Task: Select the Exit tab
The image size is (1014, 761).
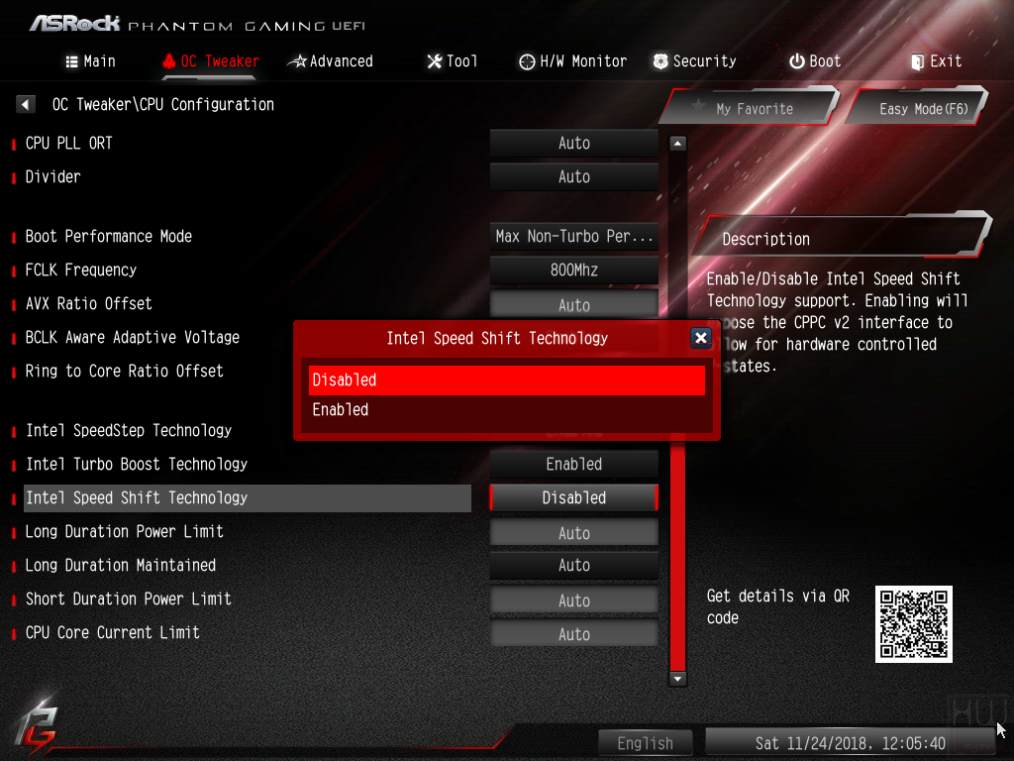Action: tap(936, 61)
